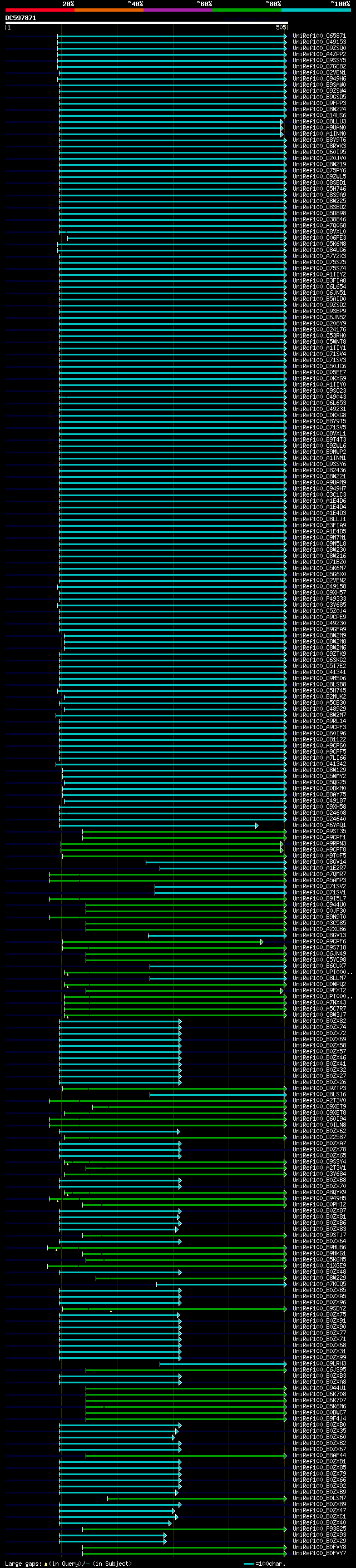Image resolution: width=356 pixels, height=1568 pixels.
Task: Select hit UniRef100_A5AMP3
Action: coord(319,880)
